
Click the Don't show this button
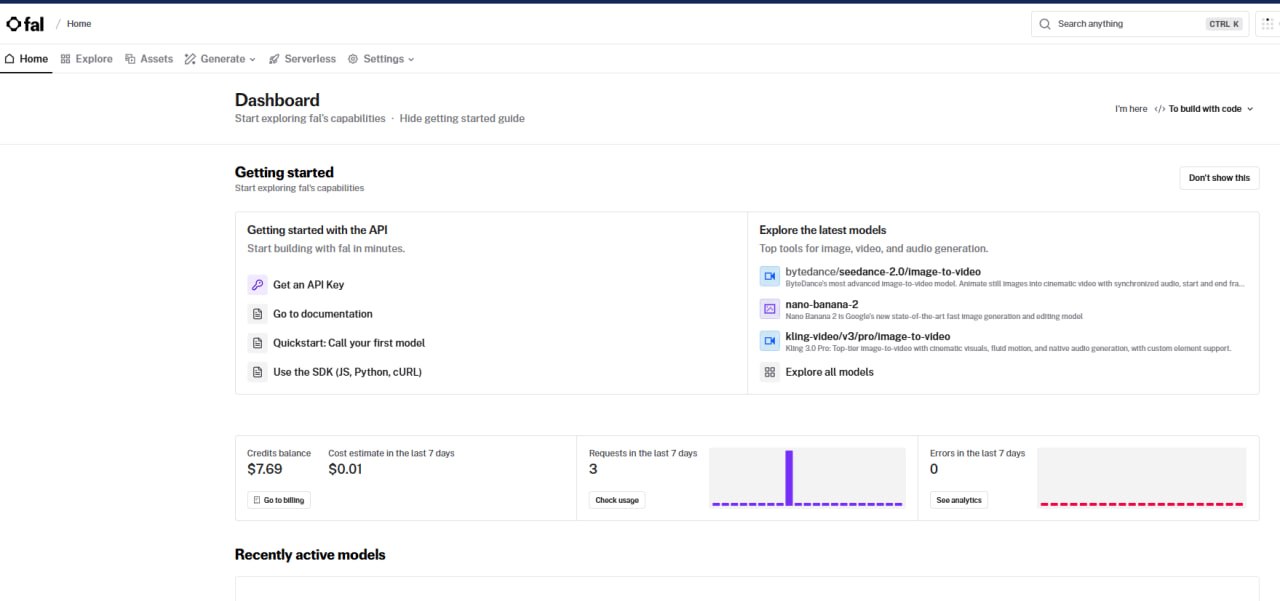click(1219, 178)
